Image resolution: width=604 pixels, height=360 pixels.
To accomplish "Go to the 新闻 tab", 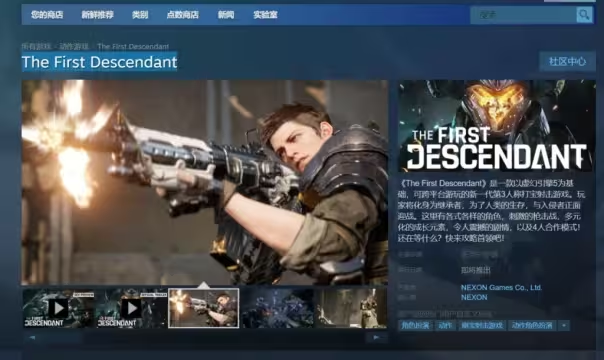I will point(226,15).
